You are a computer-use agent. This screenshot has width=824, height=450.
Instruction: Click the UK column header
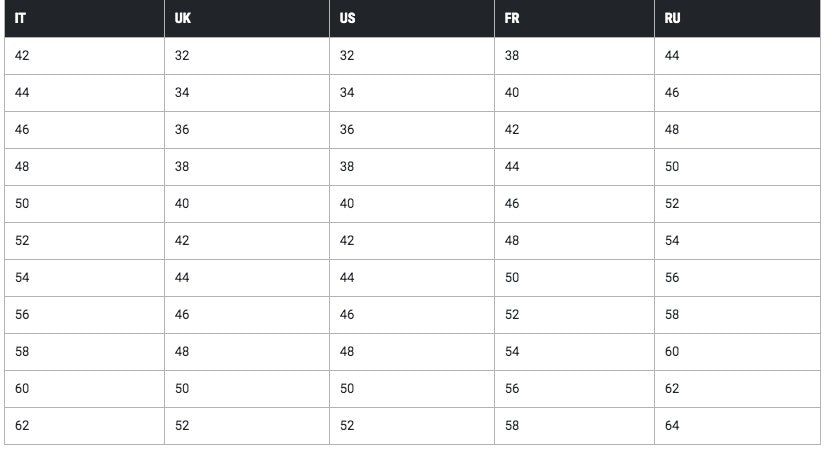point(182,18)
